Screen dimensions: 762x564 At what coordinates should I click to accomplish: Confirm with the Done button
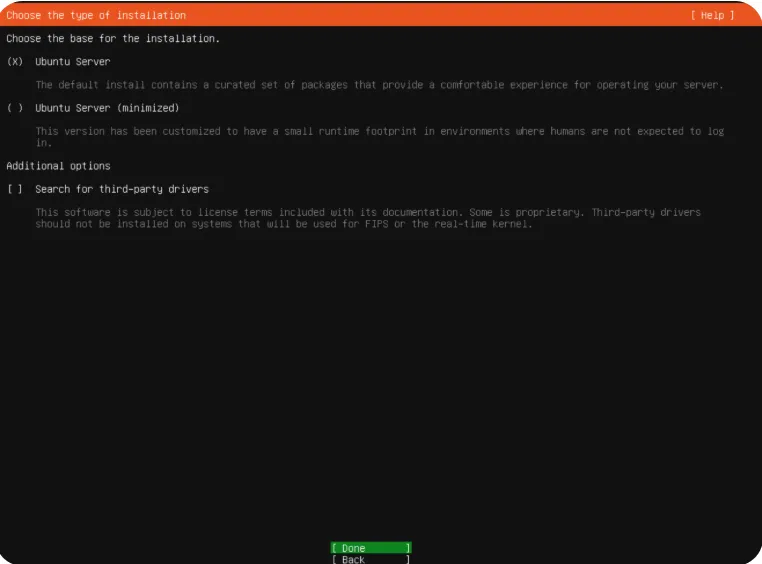point(371,548)
